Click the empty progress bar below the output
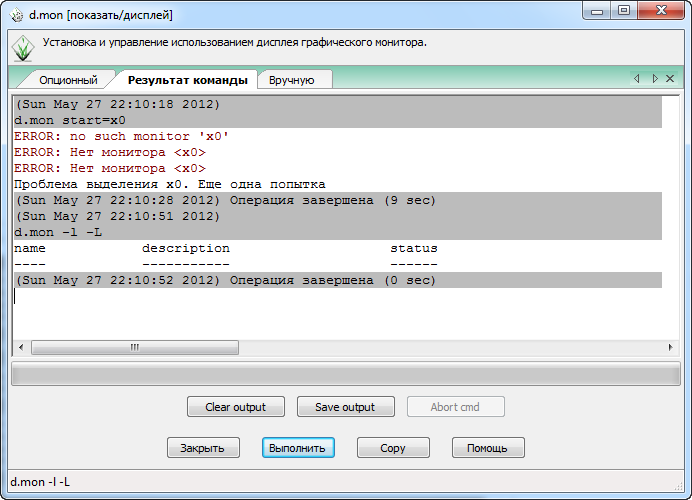Viewport: 692px width, 500px height. pyautogui.click(x=346, y=374)
